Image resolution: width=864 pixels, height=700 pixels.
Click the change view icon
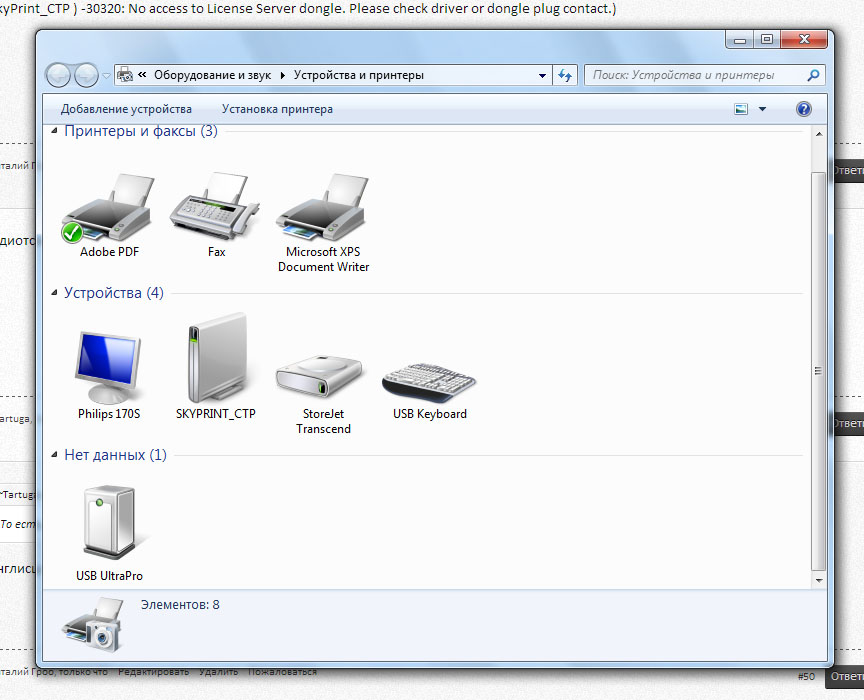point(741,109)
